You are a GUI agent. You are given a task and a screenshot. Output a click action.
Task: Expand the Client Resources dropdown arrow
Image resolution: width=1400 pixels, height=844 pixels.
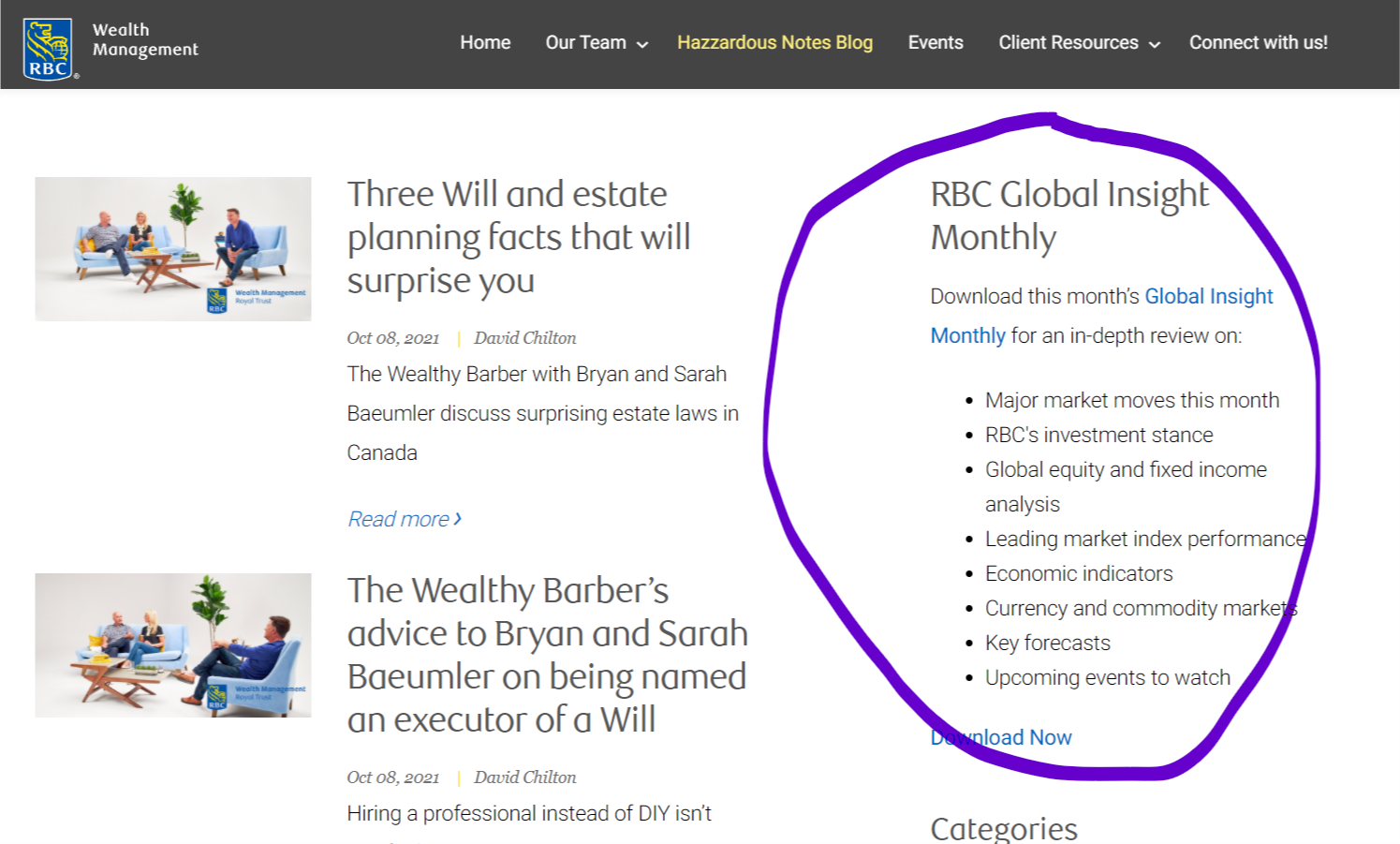pyautogui.click(x=1155, y=44)
